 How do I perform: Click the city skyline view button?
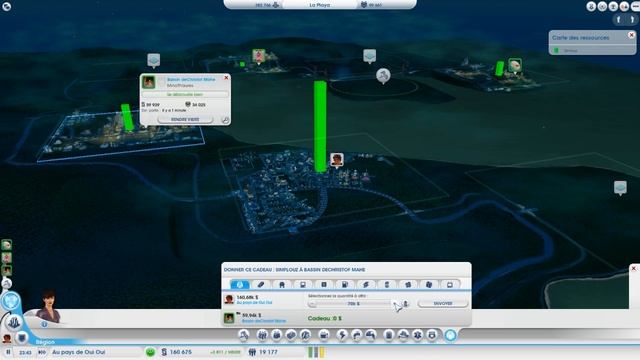[13, 323]
